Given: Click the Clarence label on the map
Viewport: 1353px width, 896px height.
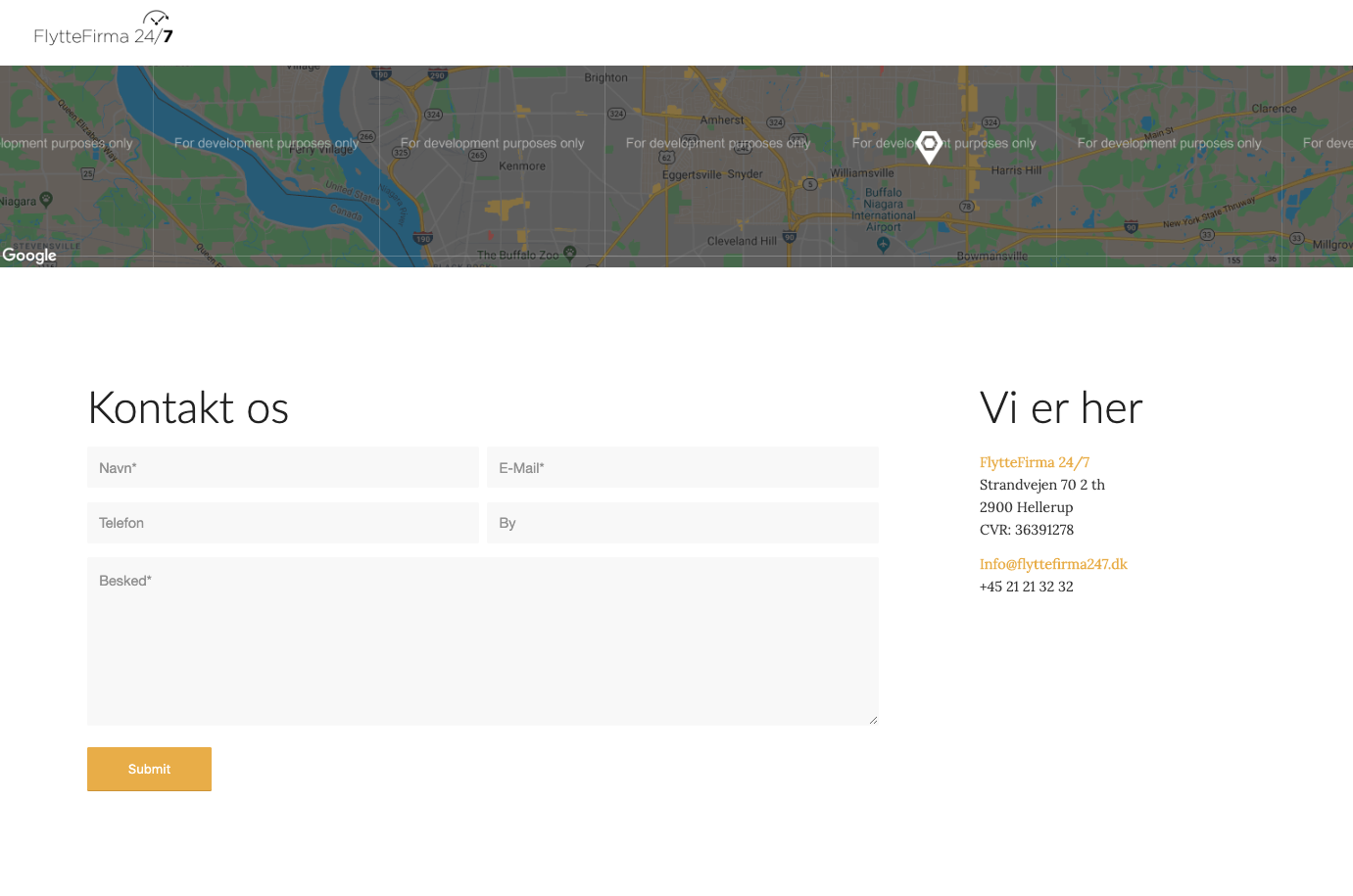Looking at the screenshot, I should click(1274, 109).
